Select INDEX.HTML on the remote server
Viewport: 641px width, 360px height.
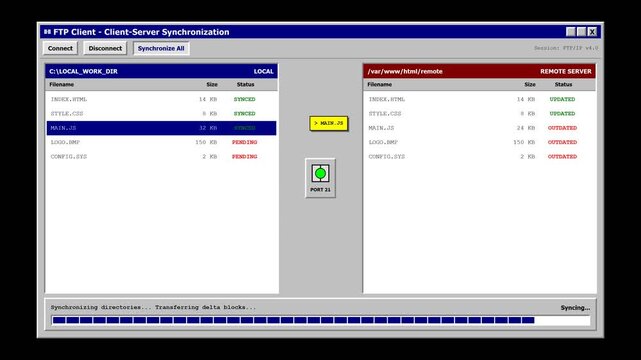[x=479, y=99]
